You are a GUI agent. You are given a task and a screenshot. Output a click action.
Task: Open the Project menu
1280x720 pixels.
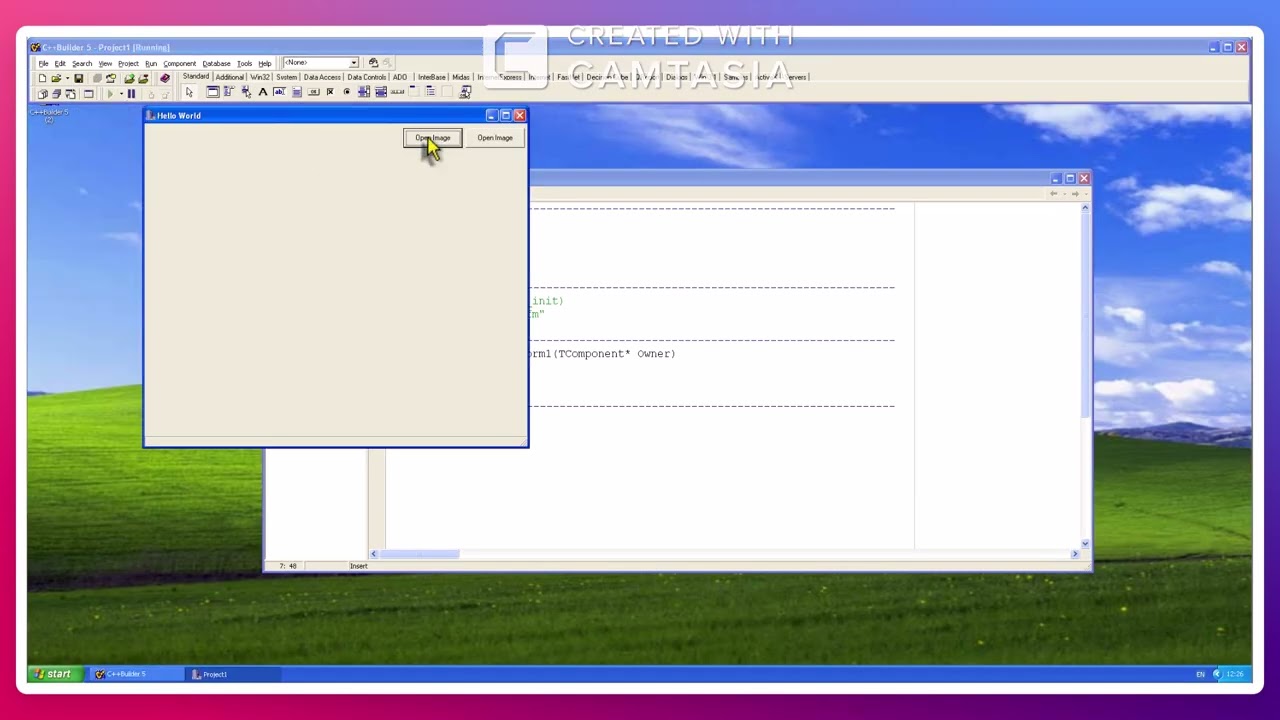pos(128,63)
